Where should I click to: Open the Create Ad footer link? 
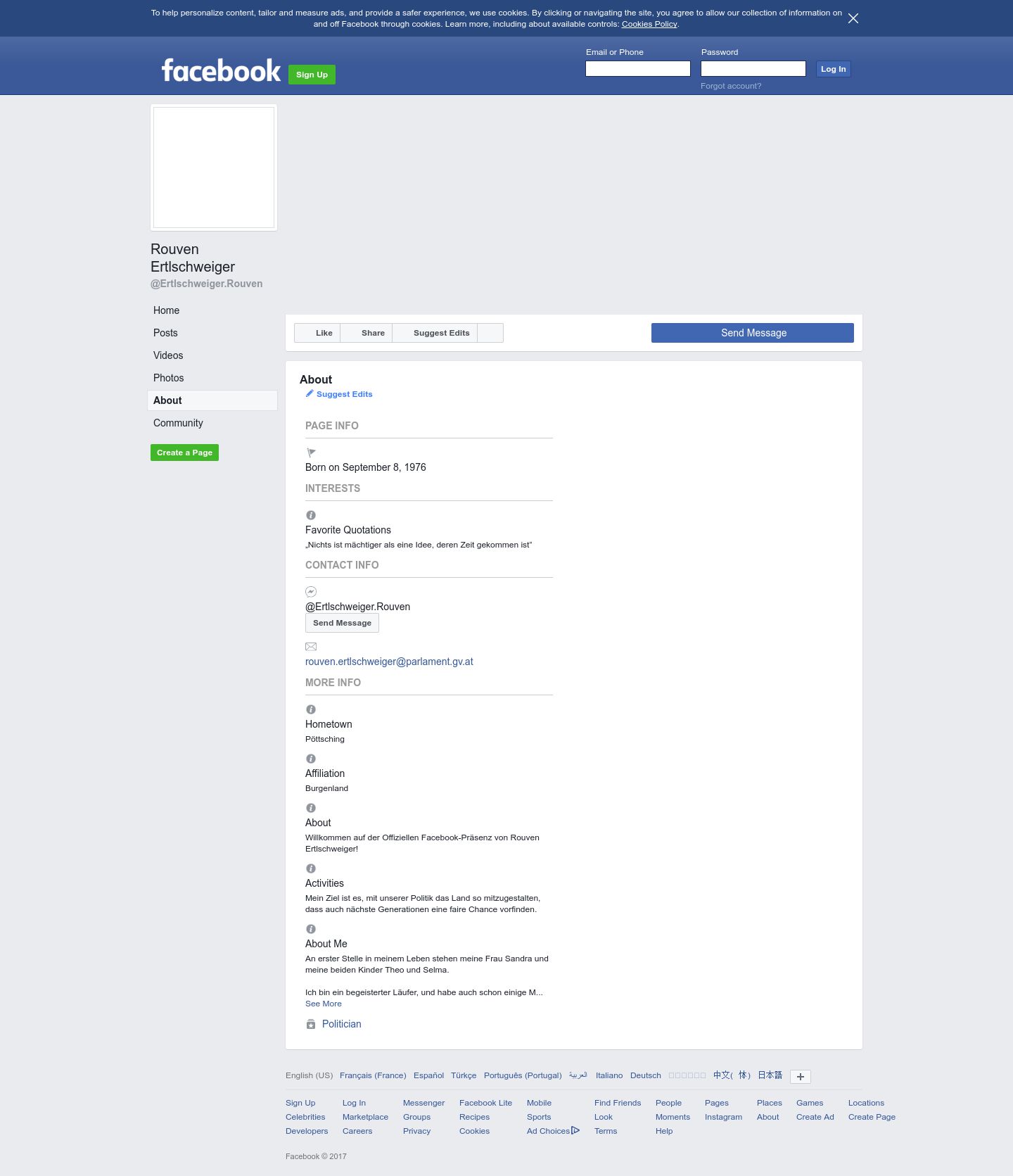[815, 1117]
